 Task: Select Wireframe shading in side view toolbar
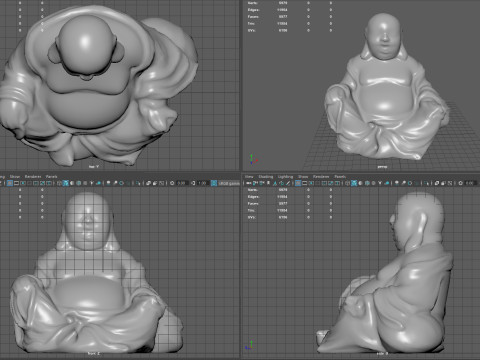tap(348, 183)
